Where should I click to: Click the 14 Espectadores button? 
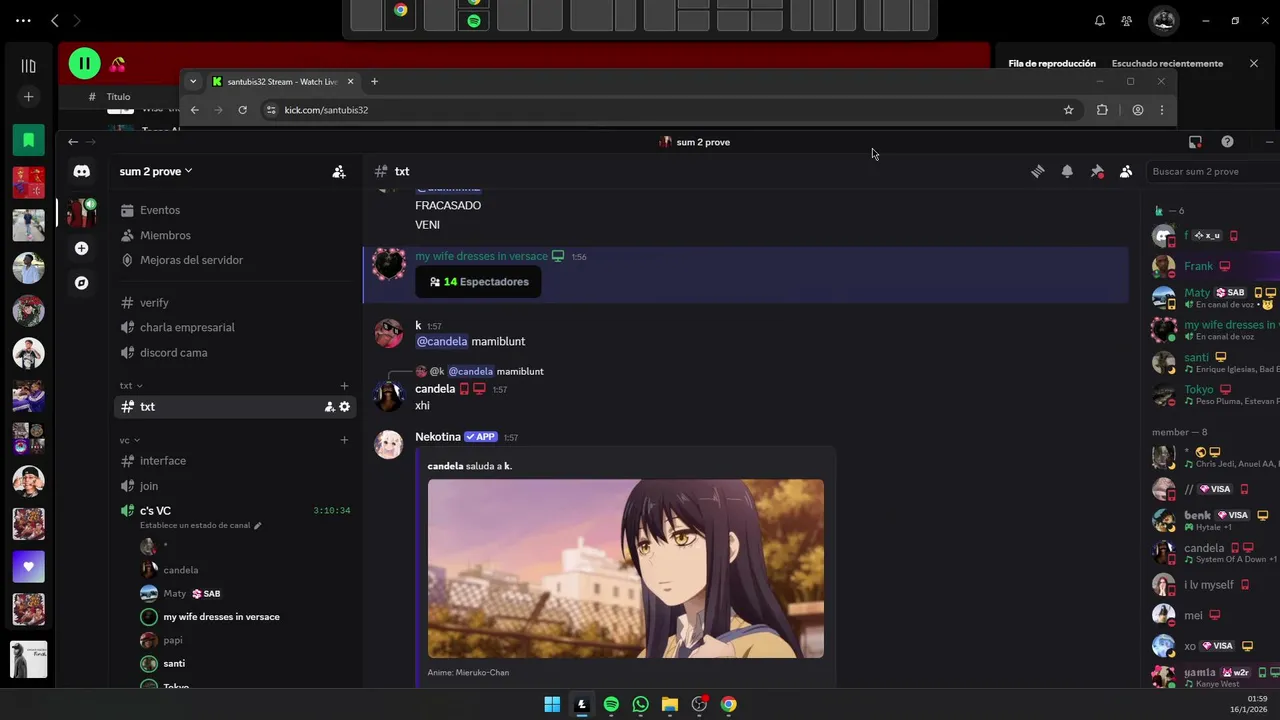coord(479,282)
